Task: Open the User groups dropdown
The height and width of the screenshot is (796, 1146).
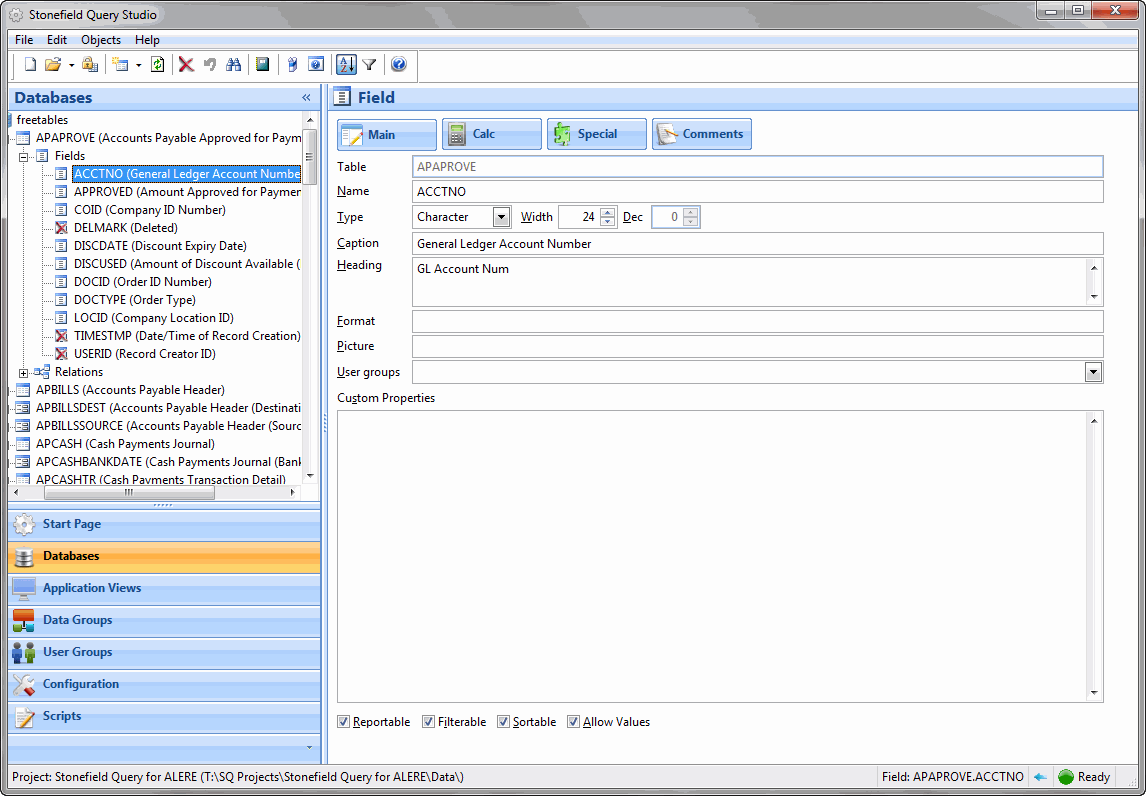Action: [x=1093, y=372]
